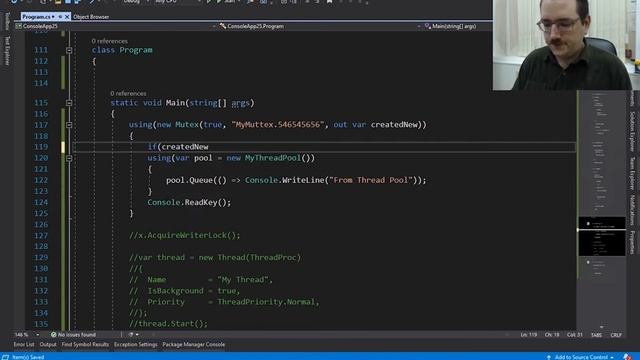Screen dimensions: 640x360
Task: Click the Ch: 18 character indicator
Action: tap(552, 335)
